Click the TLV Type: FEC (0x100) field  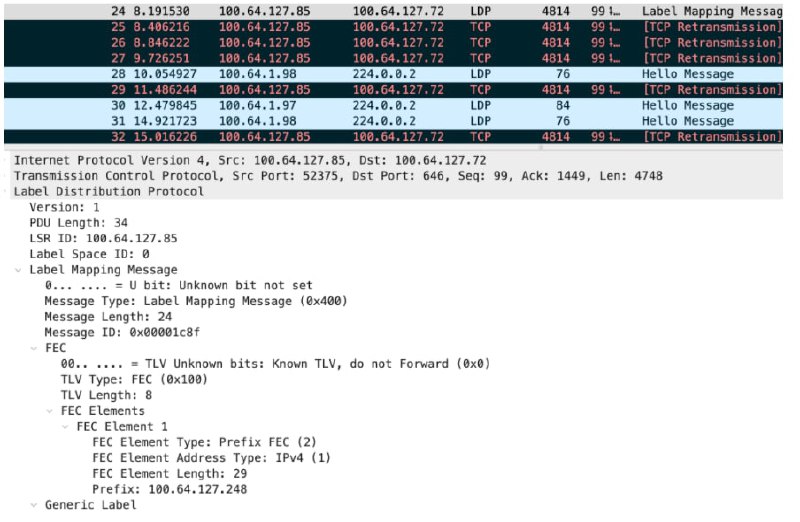point(134,380)
